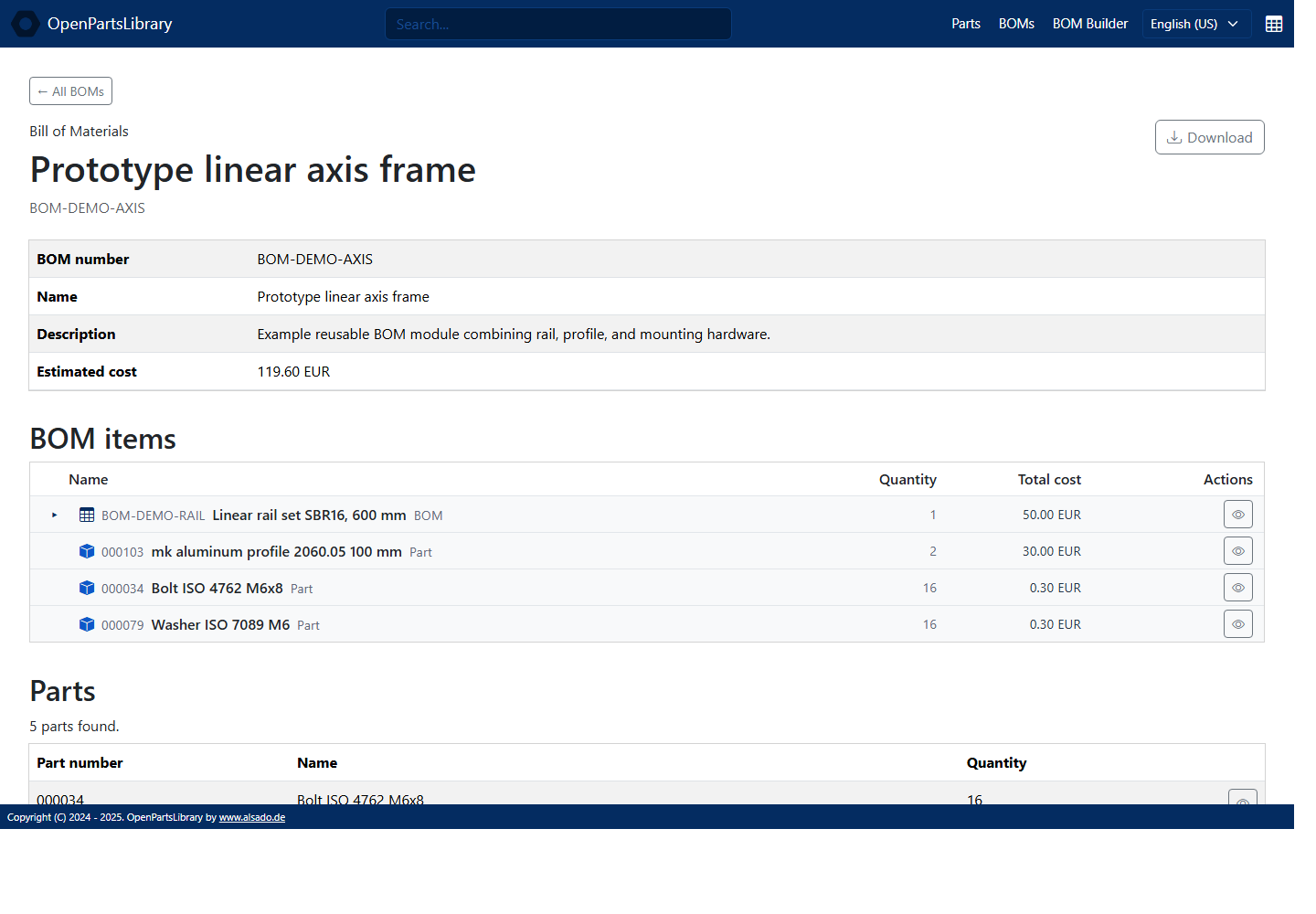Click the OpenPartsLibrary hexagon logo
This screenshot has width=1316, height=914.
[x=25, y=24]
